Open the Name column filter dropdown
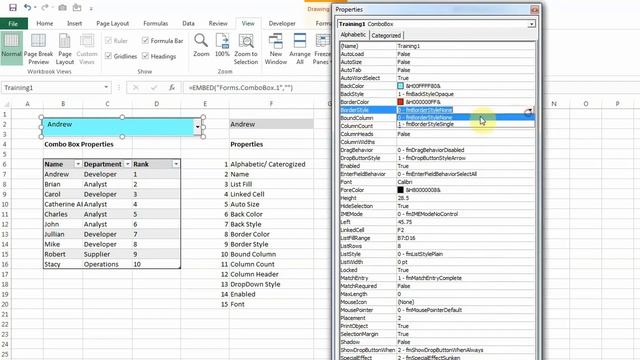Screen dimensions: 640x360 (x=78, y=164)
